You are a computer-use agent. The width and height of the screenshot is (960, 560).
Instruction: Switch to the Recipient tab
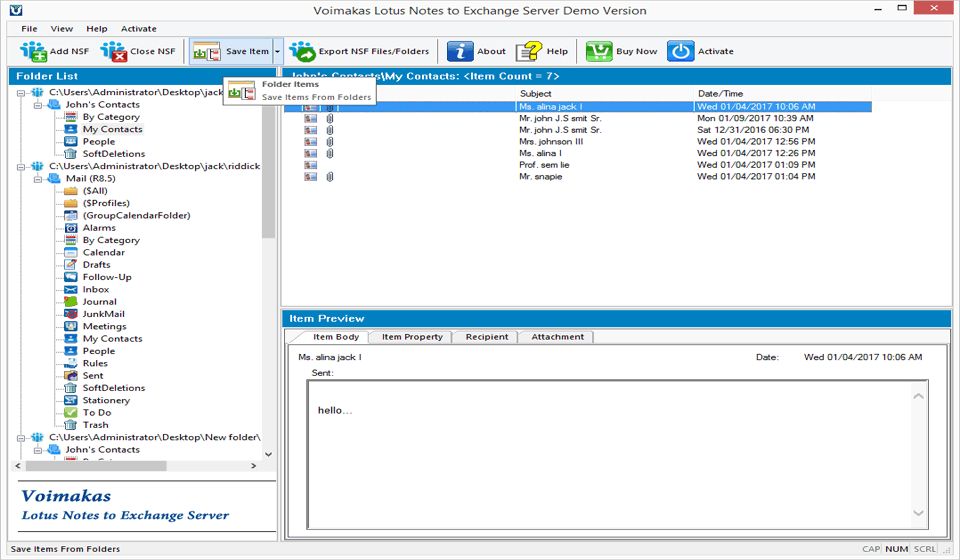point(487,337)
